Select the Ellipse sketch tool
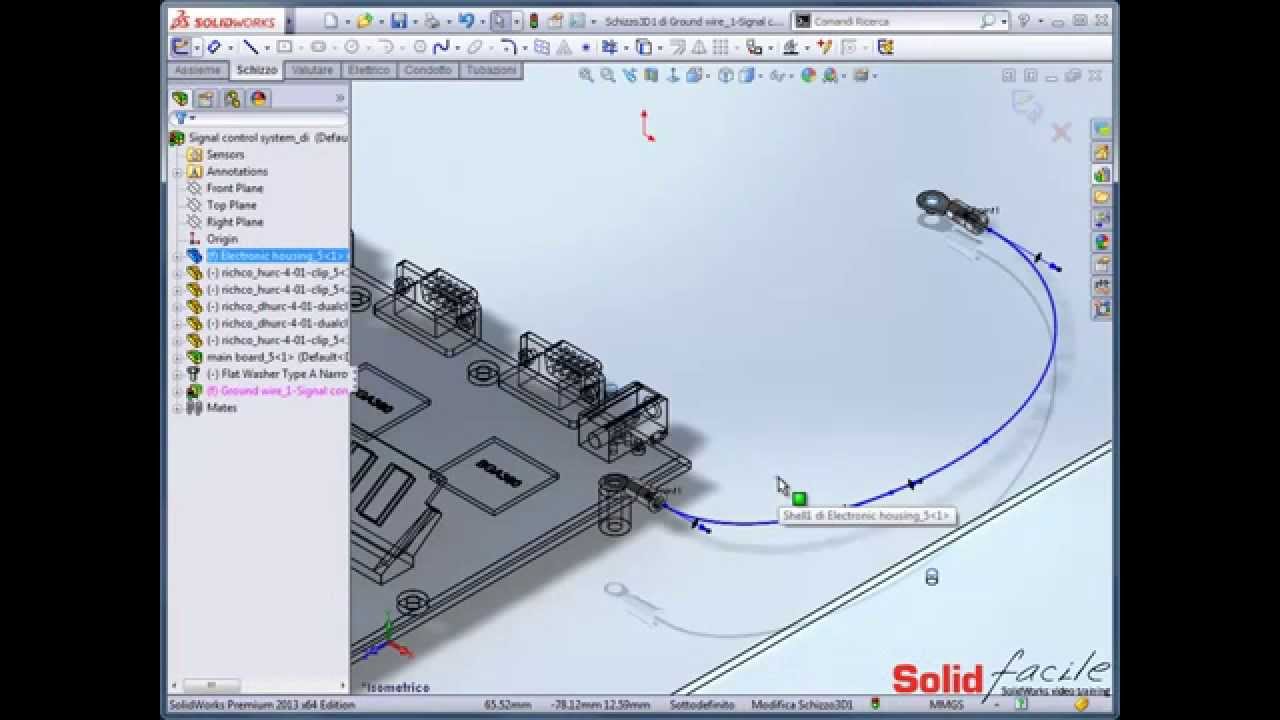The height and width of the screenshot is (720, 1280). pos(474,47)
